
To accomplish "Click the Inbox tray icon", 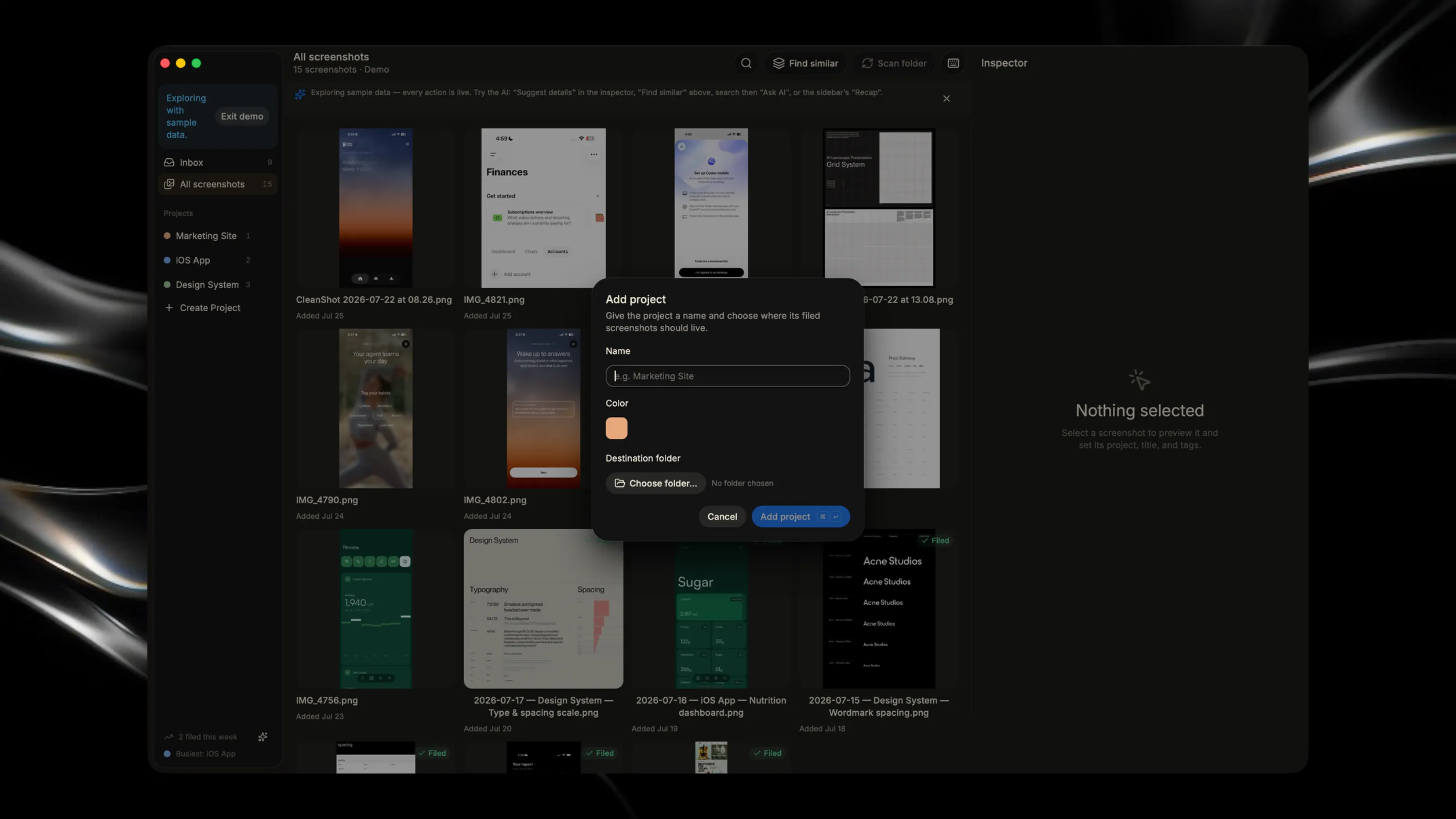I will tap(169, 162).
